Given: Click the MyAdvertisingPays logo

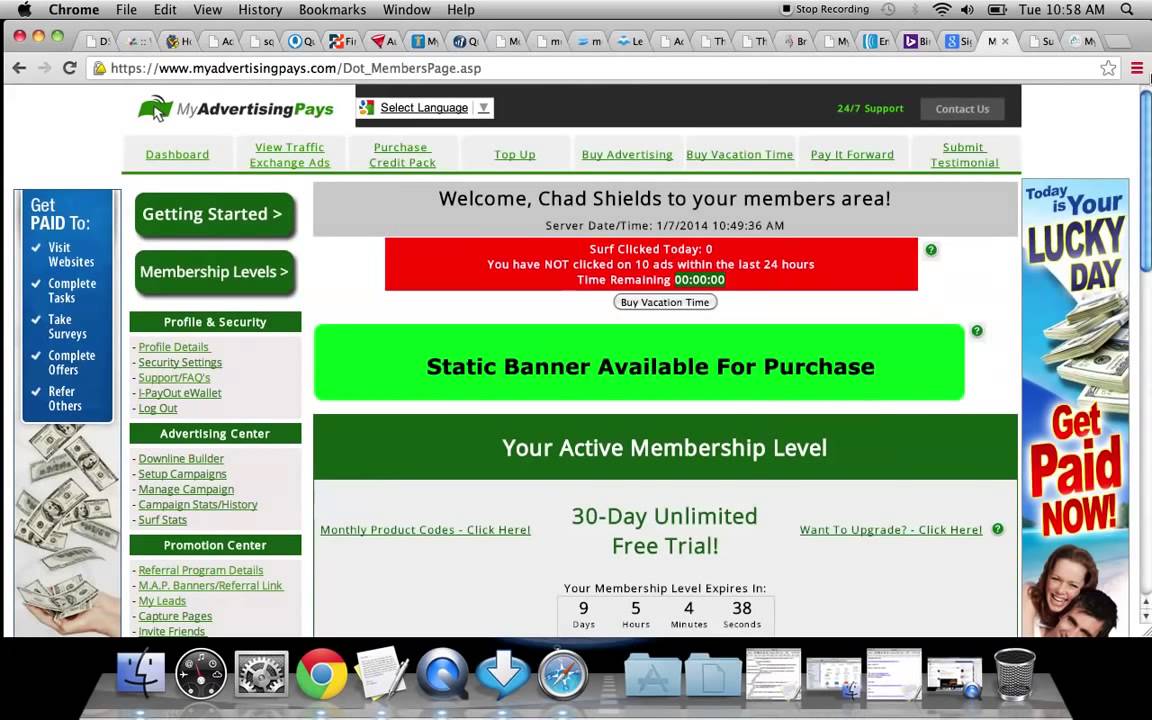Looking at the screenshot, I should (x=236, y=109).
